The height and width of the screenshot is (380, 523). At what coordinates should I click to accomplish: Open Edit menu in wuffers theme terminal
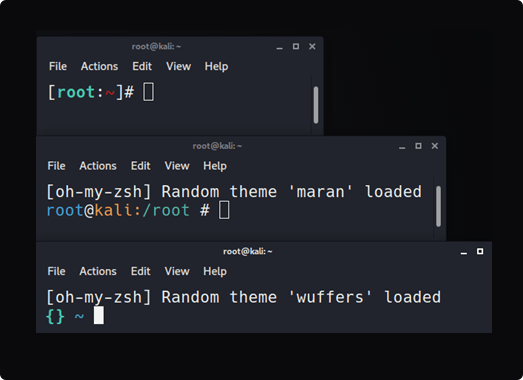click(x=141, y=271)
